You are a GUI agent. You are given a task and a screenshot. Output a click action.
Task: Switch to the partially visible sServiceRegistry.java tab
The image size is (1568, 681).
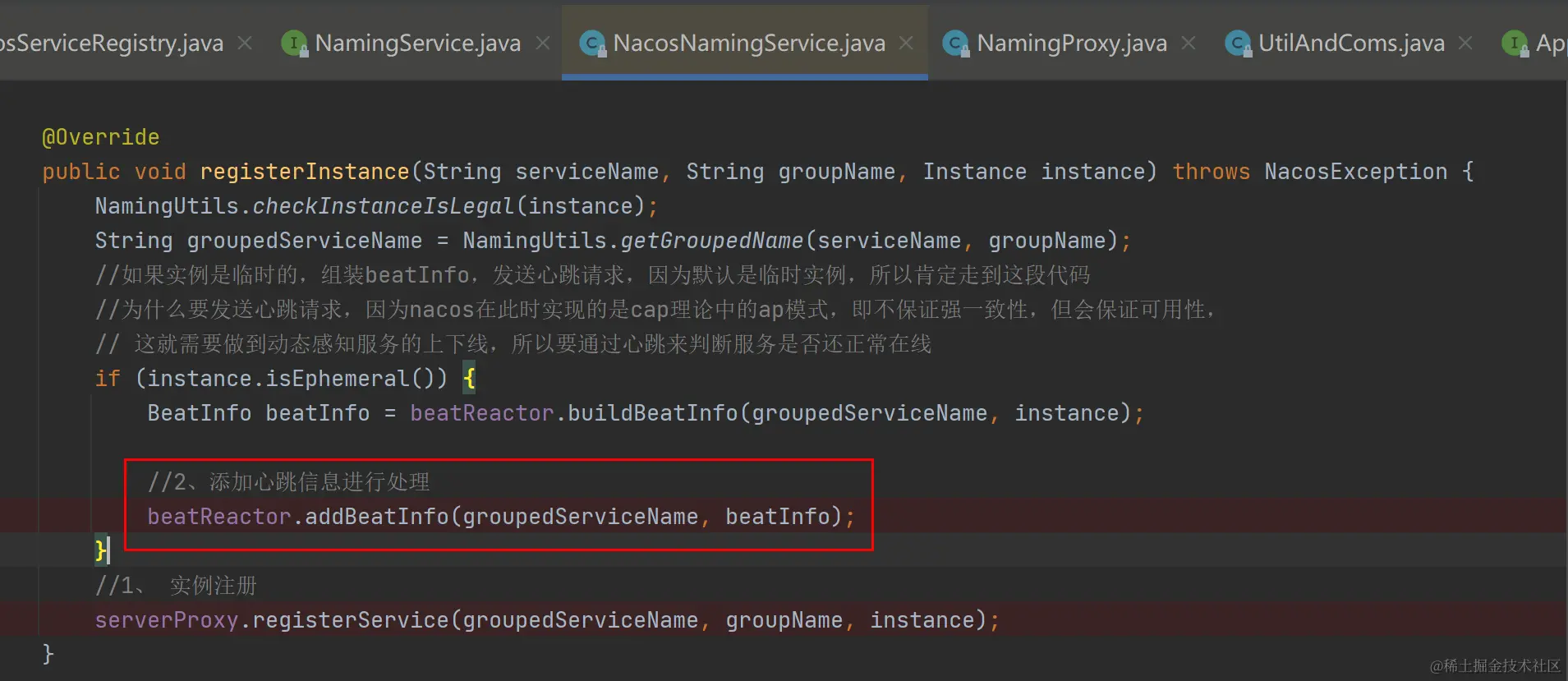click(112, 43)
